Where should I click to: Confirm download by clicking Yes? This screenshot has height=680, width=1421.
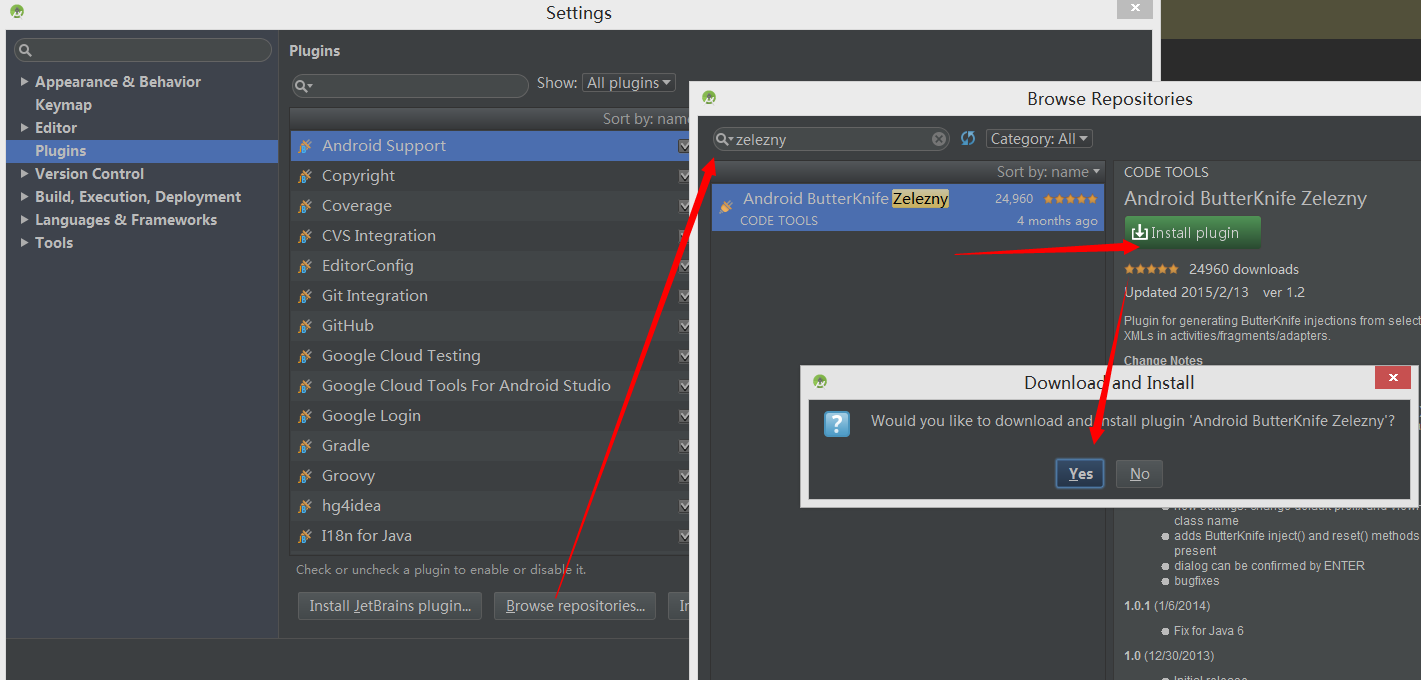[1080, 474]
